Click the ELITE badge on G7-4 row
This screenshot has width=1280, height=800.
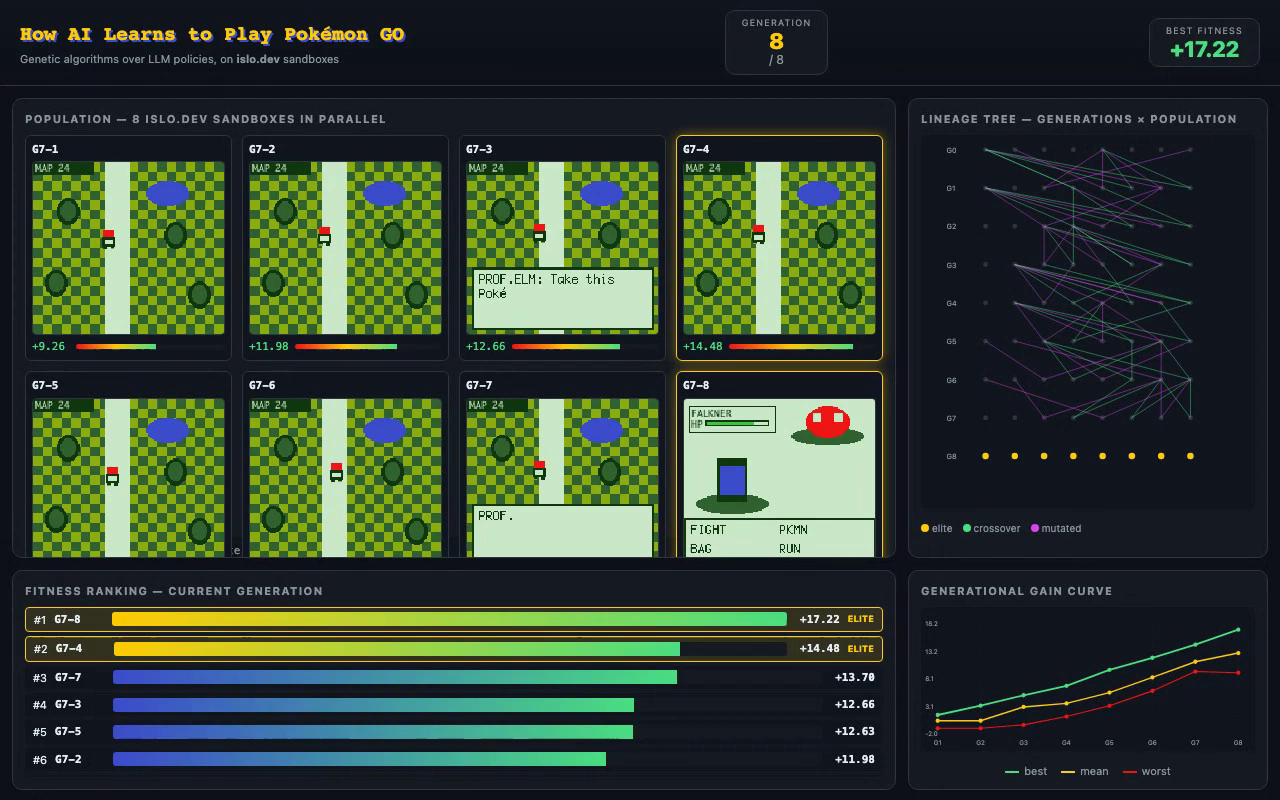pos(860,649)
